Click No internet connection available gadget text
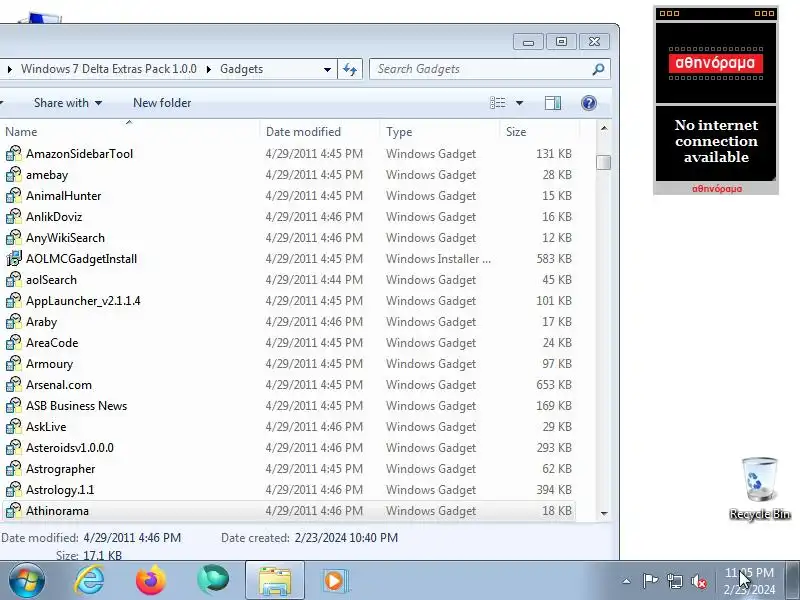 [x=716, y=141]
